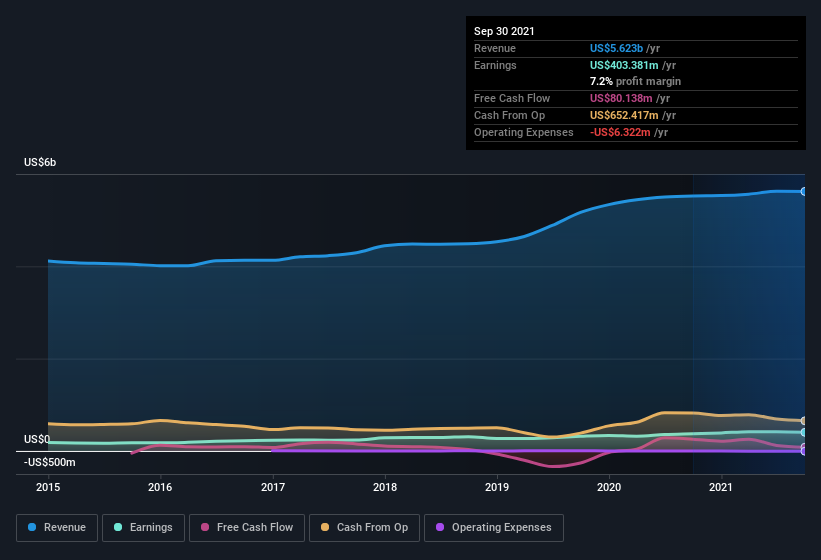Toggle the Operating Expenses legend button
The width and height of the screenshot is (821, 560).
494,528
